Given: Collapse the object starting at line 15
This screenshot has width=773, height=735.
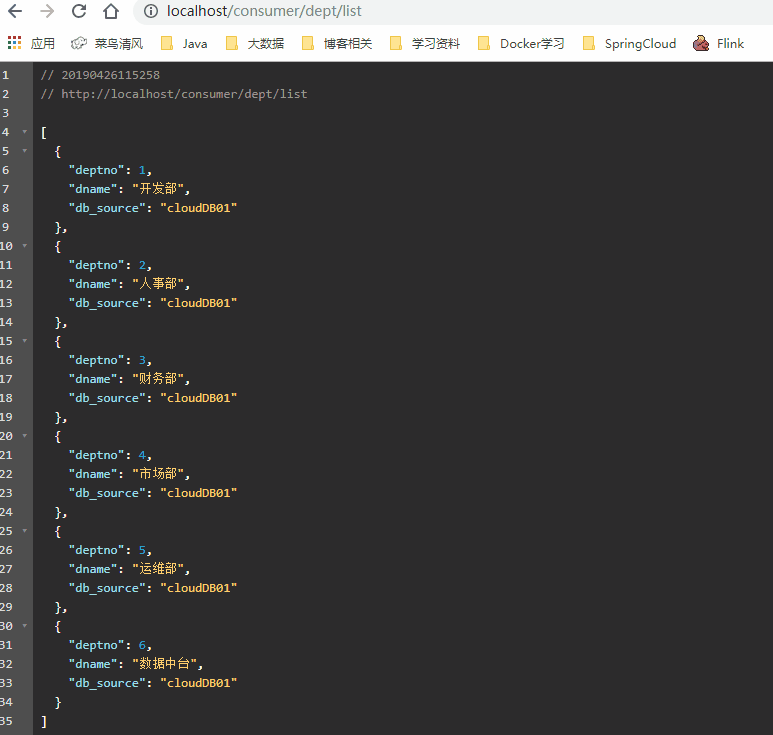Looking at the screenshot, I should click(x=25, y=341).
